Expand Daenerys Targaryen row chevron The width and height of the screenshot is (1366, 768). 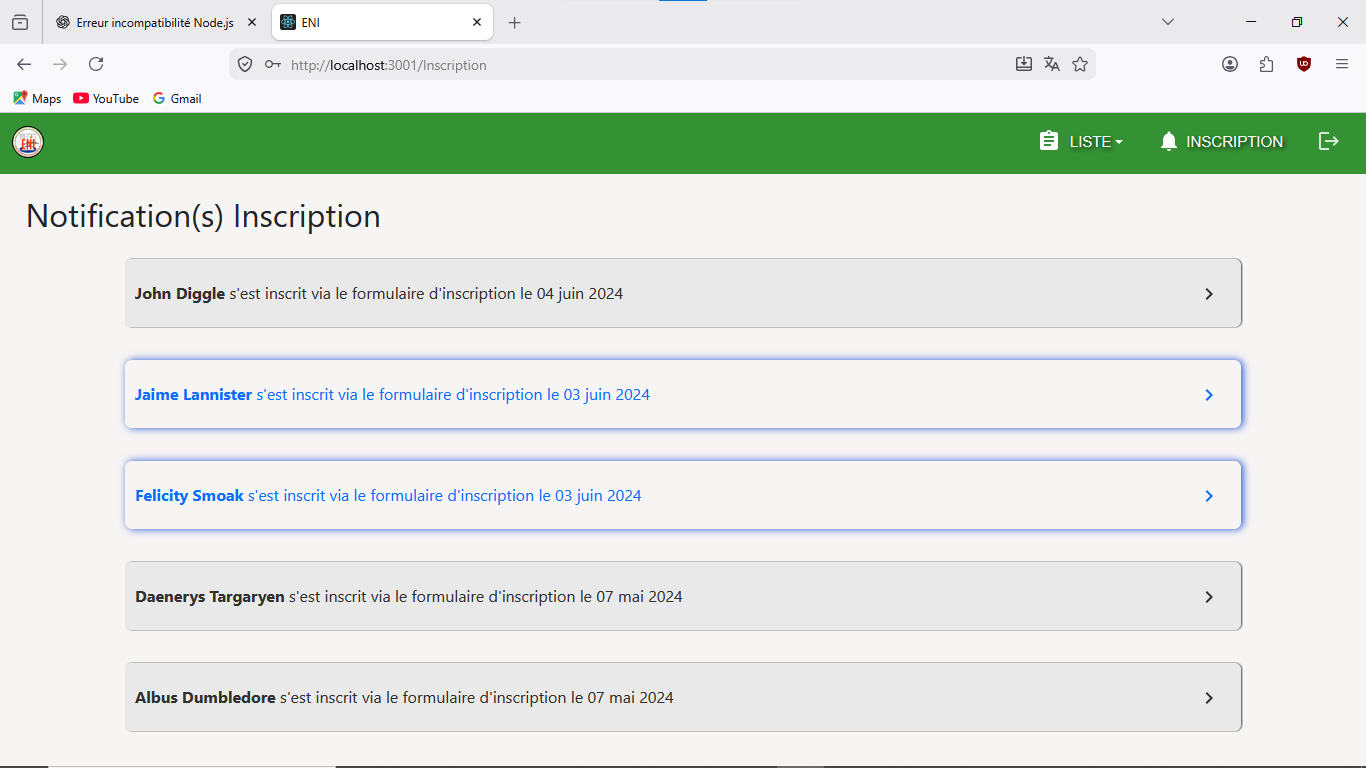coord(1209,597)
